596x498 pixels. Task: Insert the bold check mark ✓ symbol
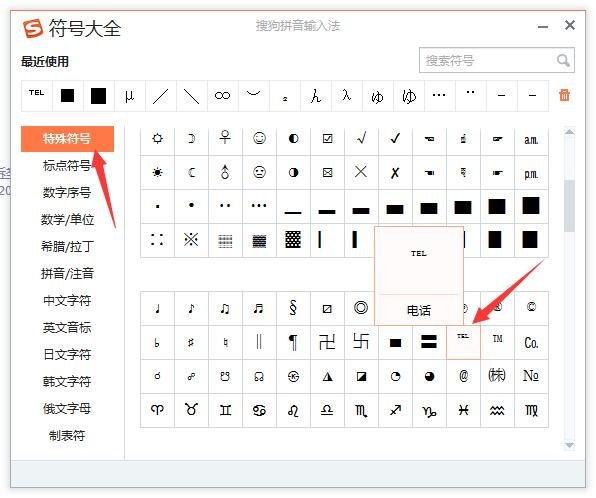[x=395, y=139]
